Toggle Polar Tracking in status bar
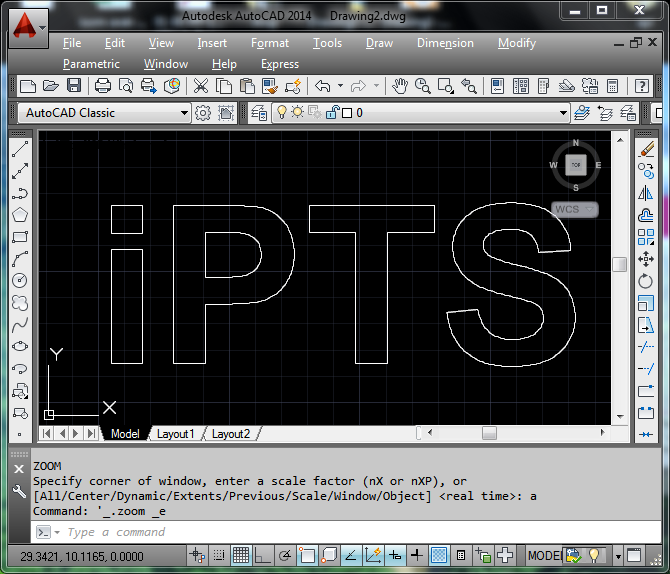The height and width of the screenshot is (574, 670). click(x=285, y=556)
